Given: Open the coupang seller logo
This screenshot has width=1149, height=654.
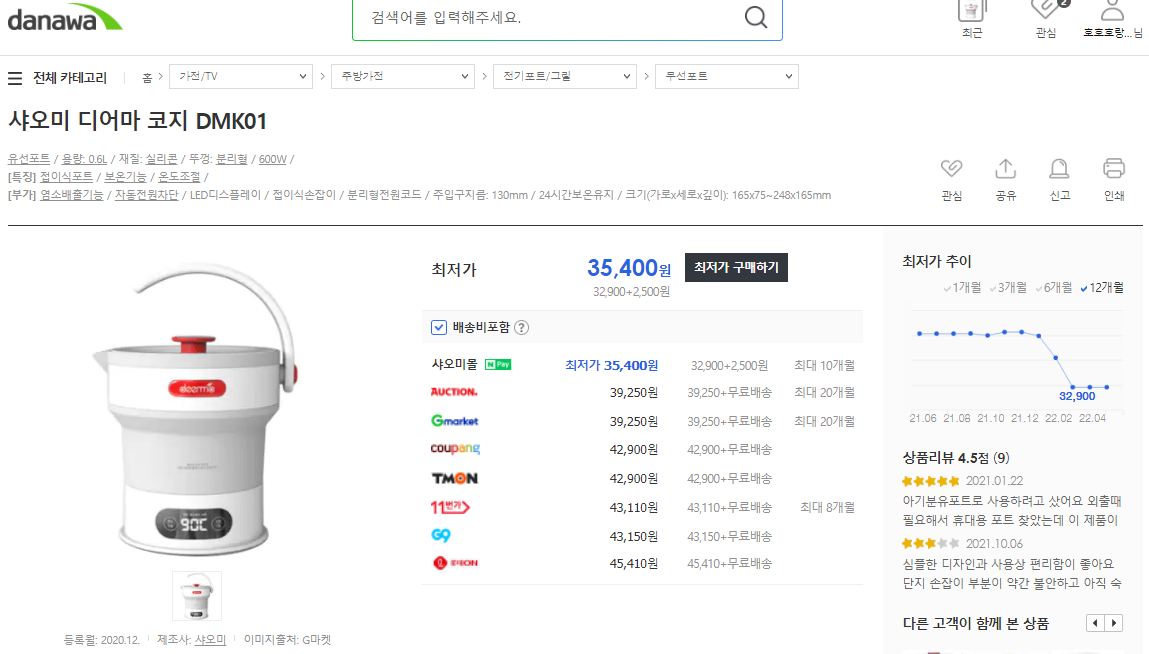Looking at the screenshot, I should click(455, 448).
